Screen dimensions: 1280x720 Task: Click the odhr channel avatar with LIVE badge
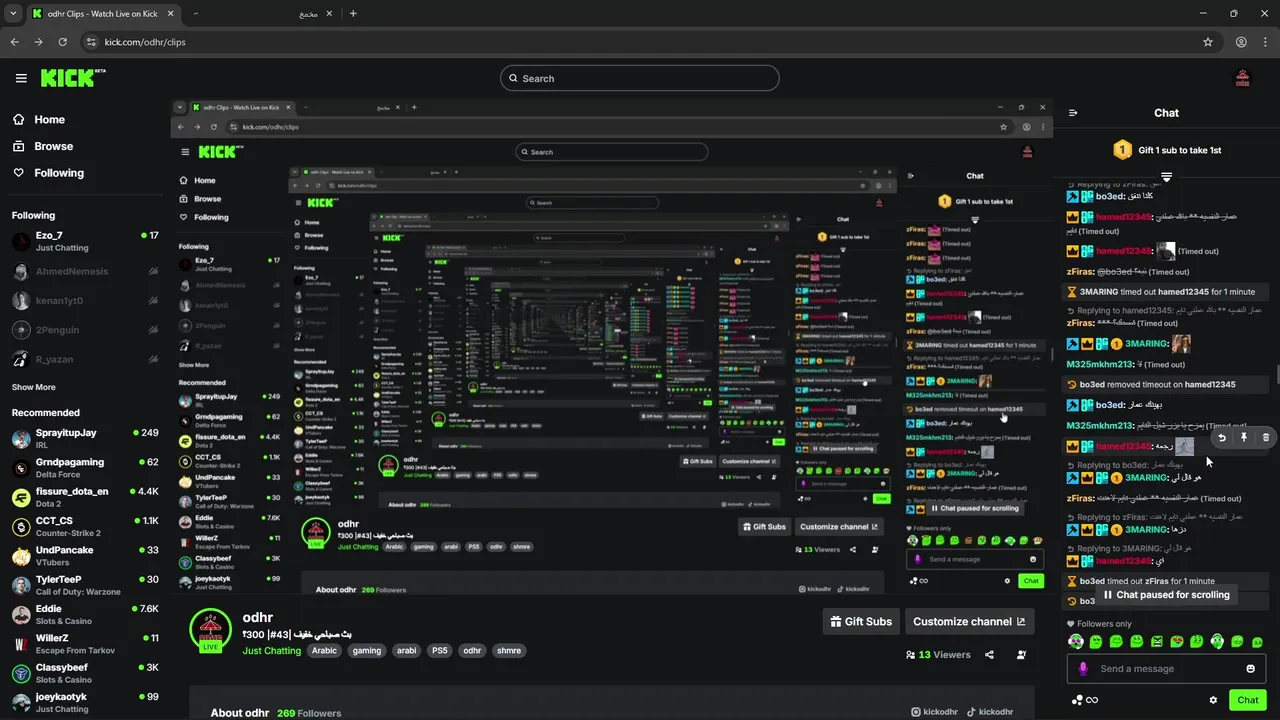(210, 631)
